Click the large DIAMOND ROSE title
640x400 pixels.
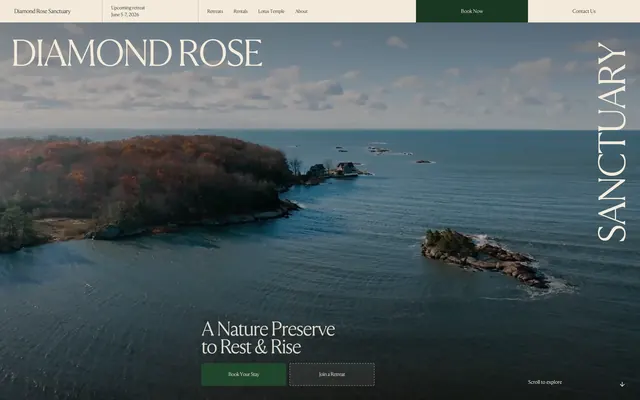(137, 53)
